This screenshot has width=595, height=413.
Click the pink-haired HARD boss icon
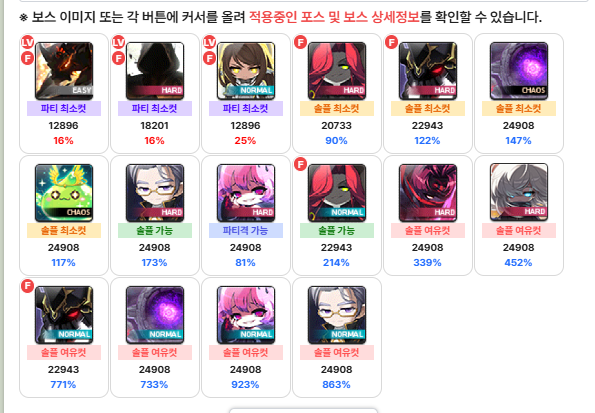pos(246,193)
